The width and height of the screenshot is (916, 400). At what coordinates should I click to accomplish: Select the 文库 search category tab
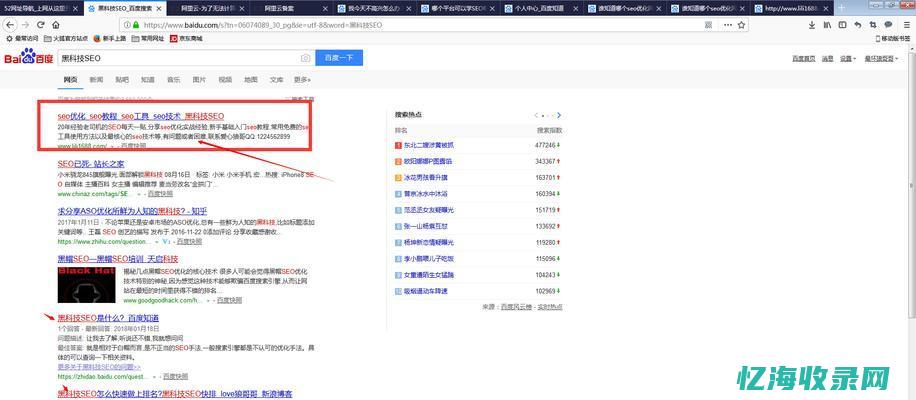coord(276,79)
